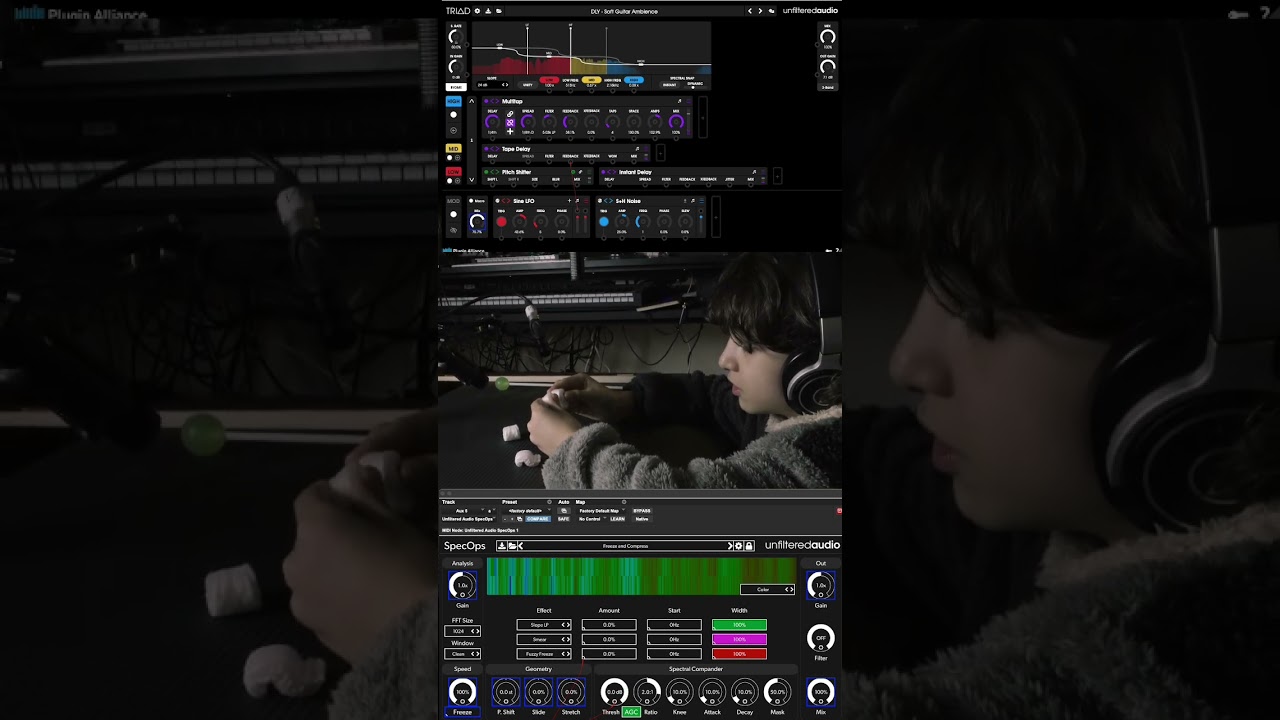
Task: Click the INSTANT spectral snap button
Action: click(x=670, y=84)
